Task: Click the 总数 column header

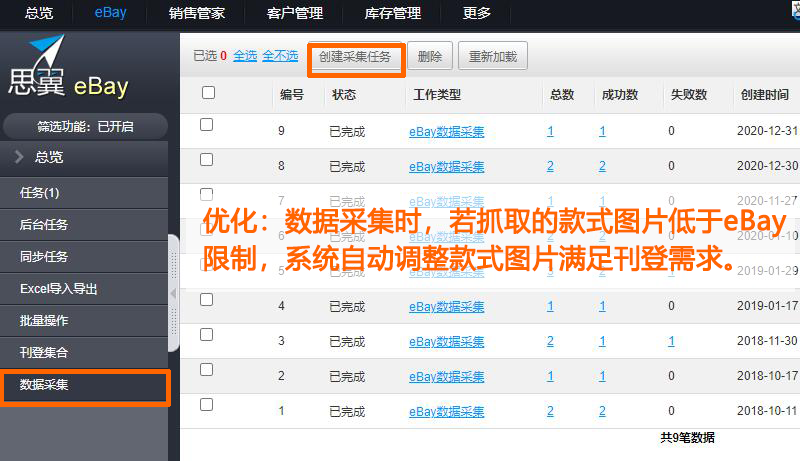Action: (x=562, y=95)
